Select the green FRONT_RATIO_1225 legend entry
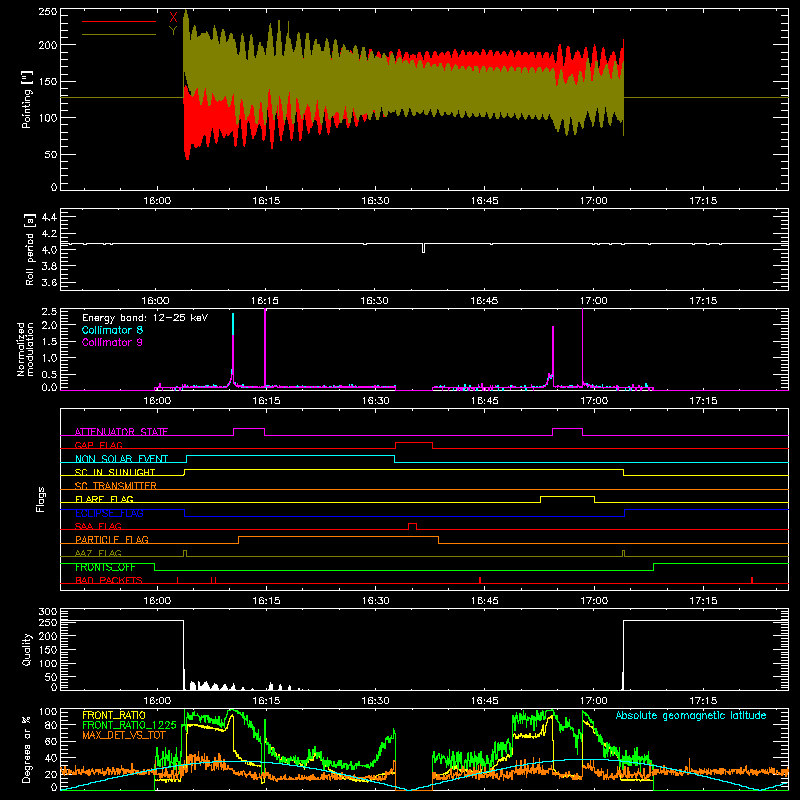800x800 pixels. [129, 725]
